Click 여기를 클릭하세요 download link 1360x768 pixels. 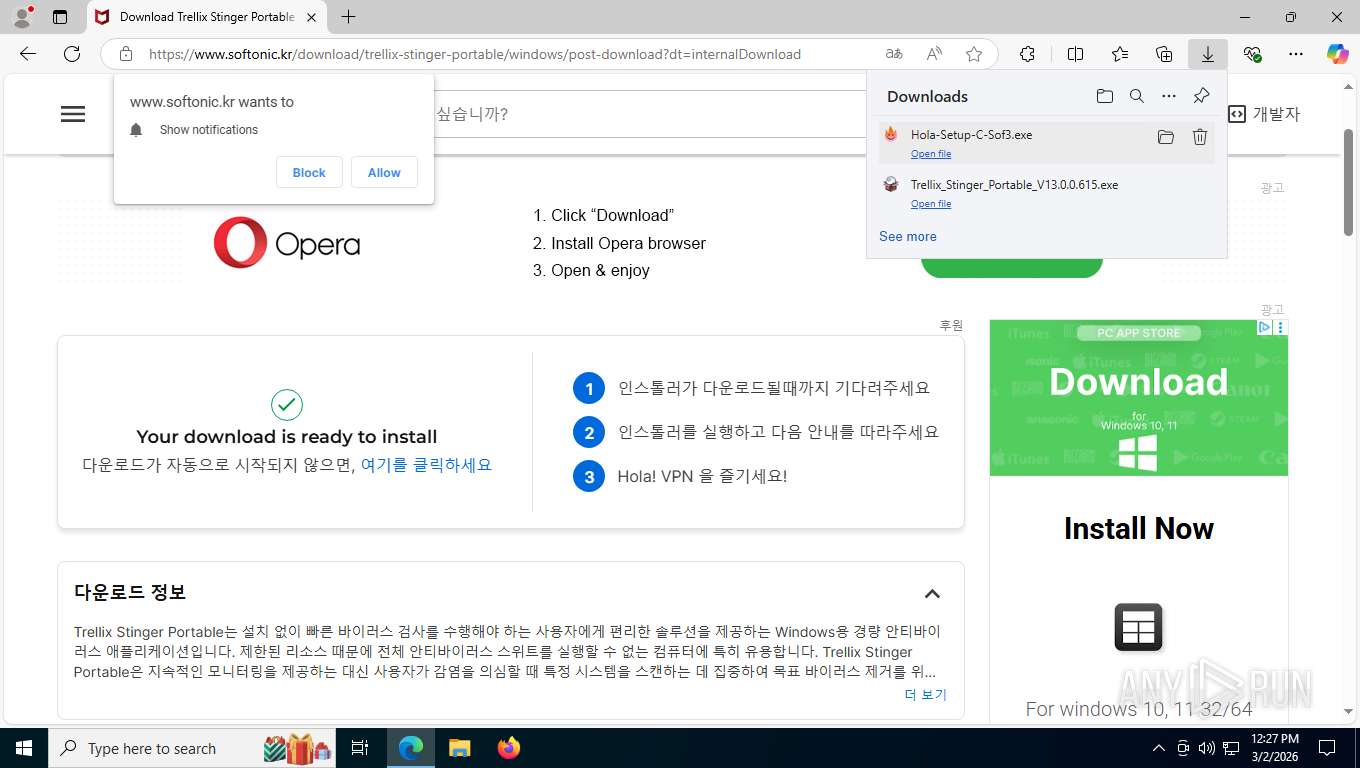pos(426,465)
